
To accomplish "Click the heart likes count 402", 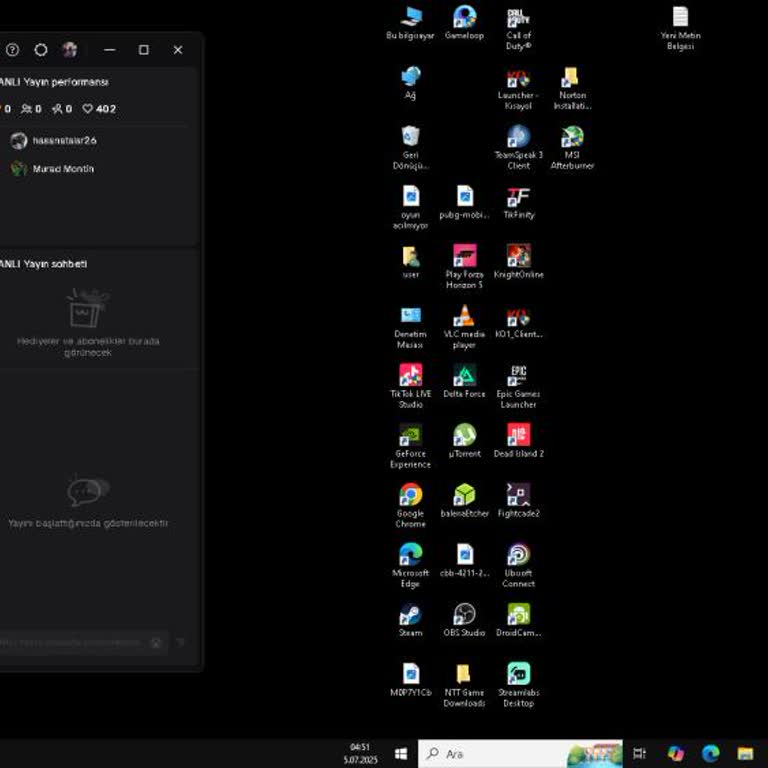I will pos(99,109).
